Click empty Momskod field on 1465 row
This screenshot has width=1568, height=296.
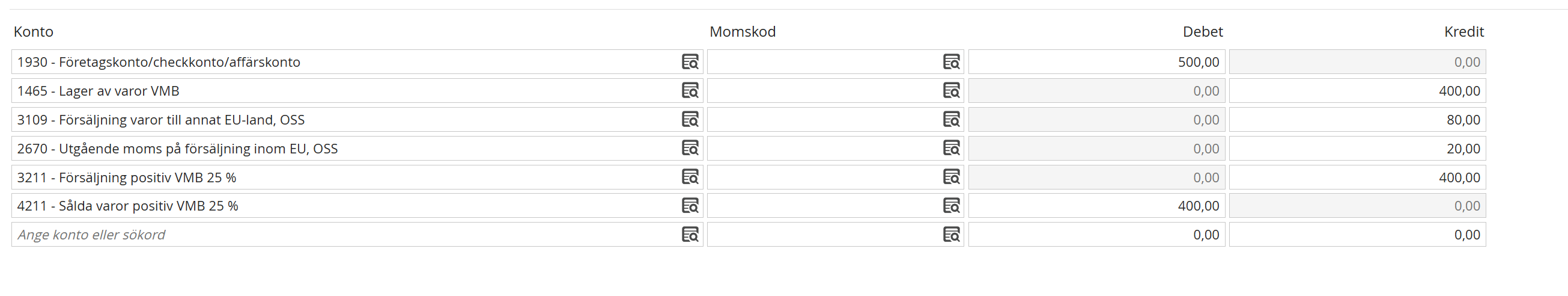point(835,90)
